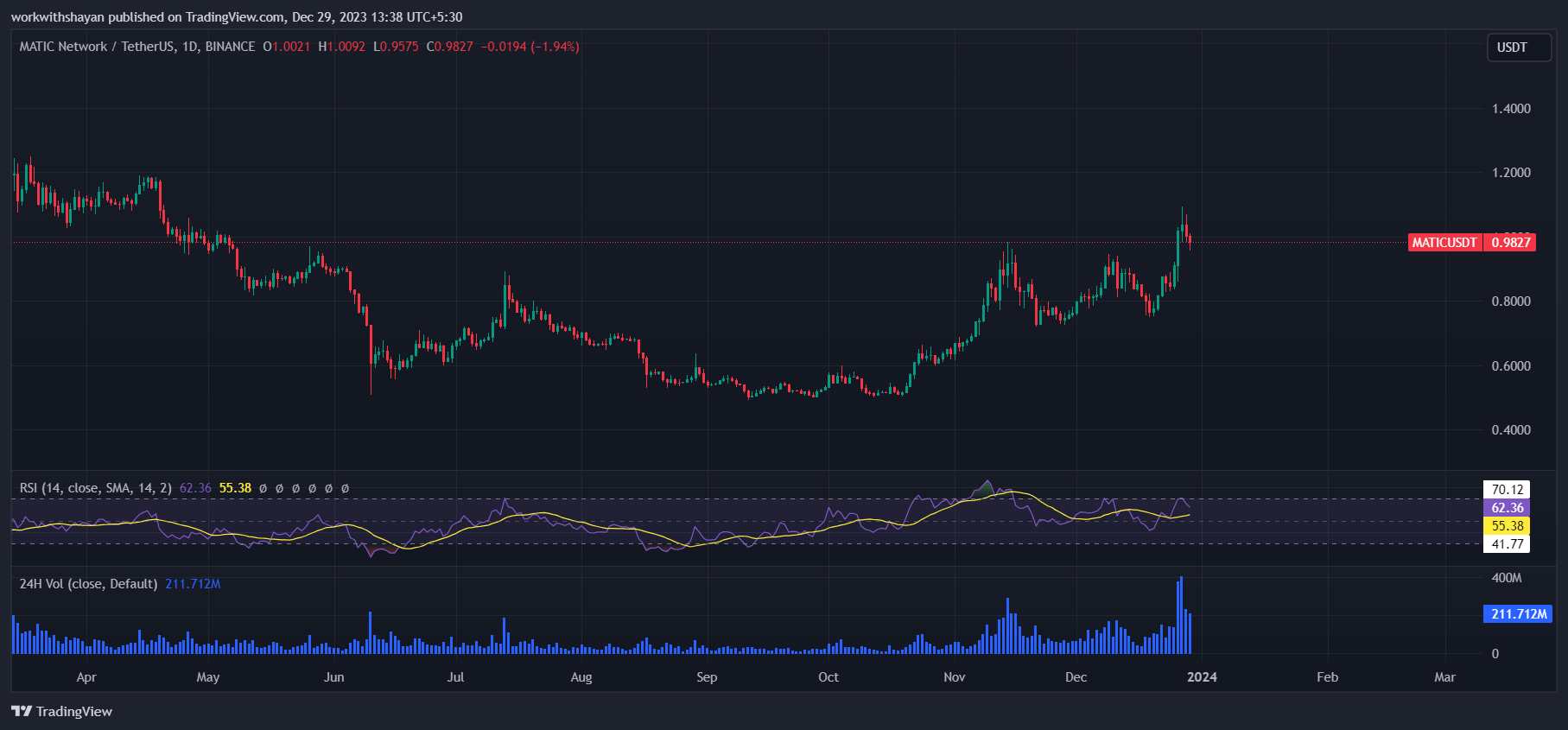Select the low value L0.9575 in legend

(x=396, y=47)
